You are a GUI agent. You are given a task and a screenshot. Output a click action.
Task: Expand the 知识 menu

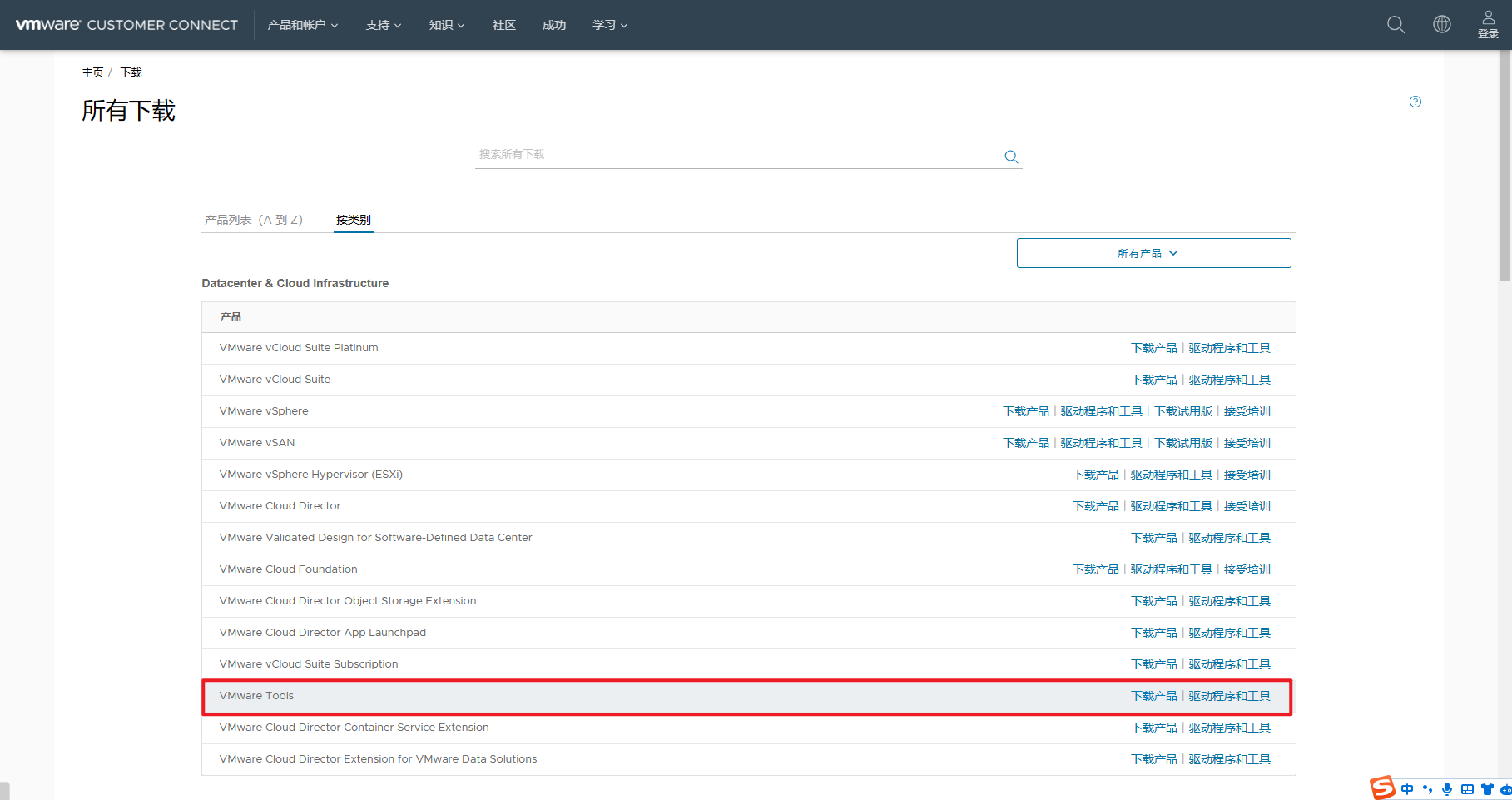[x=446, y=25]
